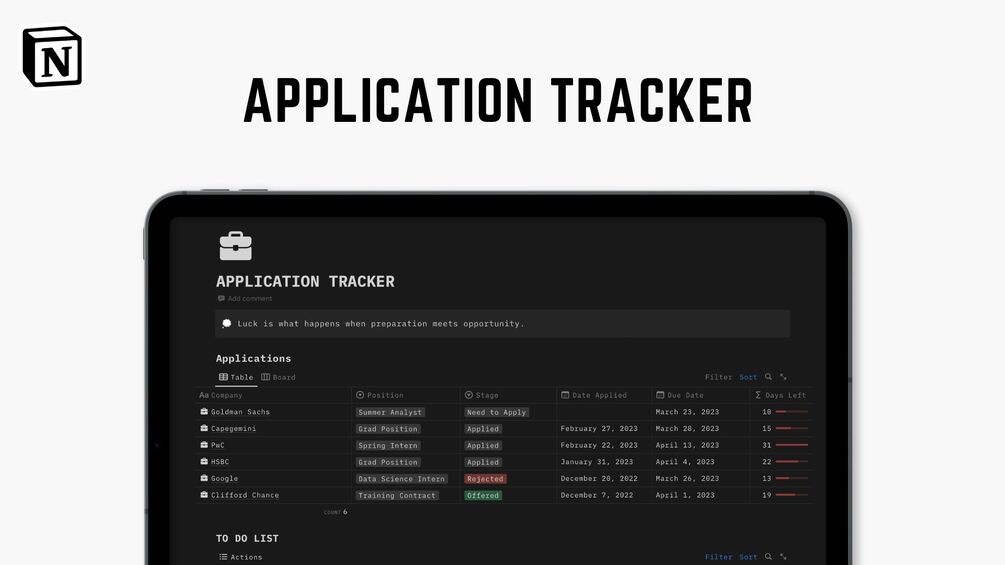Click the TO DO LIST heading
Viewport: 1005px width, 565px height.
point(247,538)
